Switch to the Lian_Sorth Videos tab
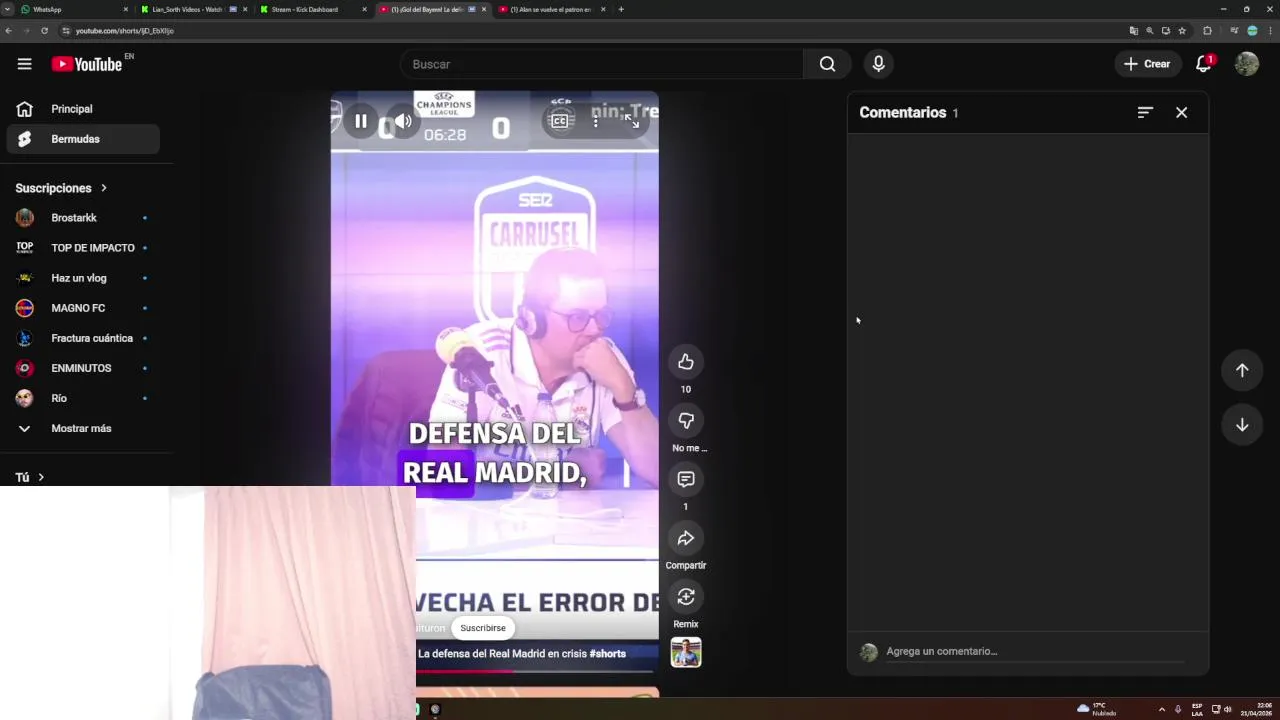The width and height of the screenshot is (1280, 720). point(193,9)
